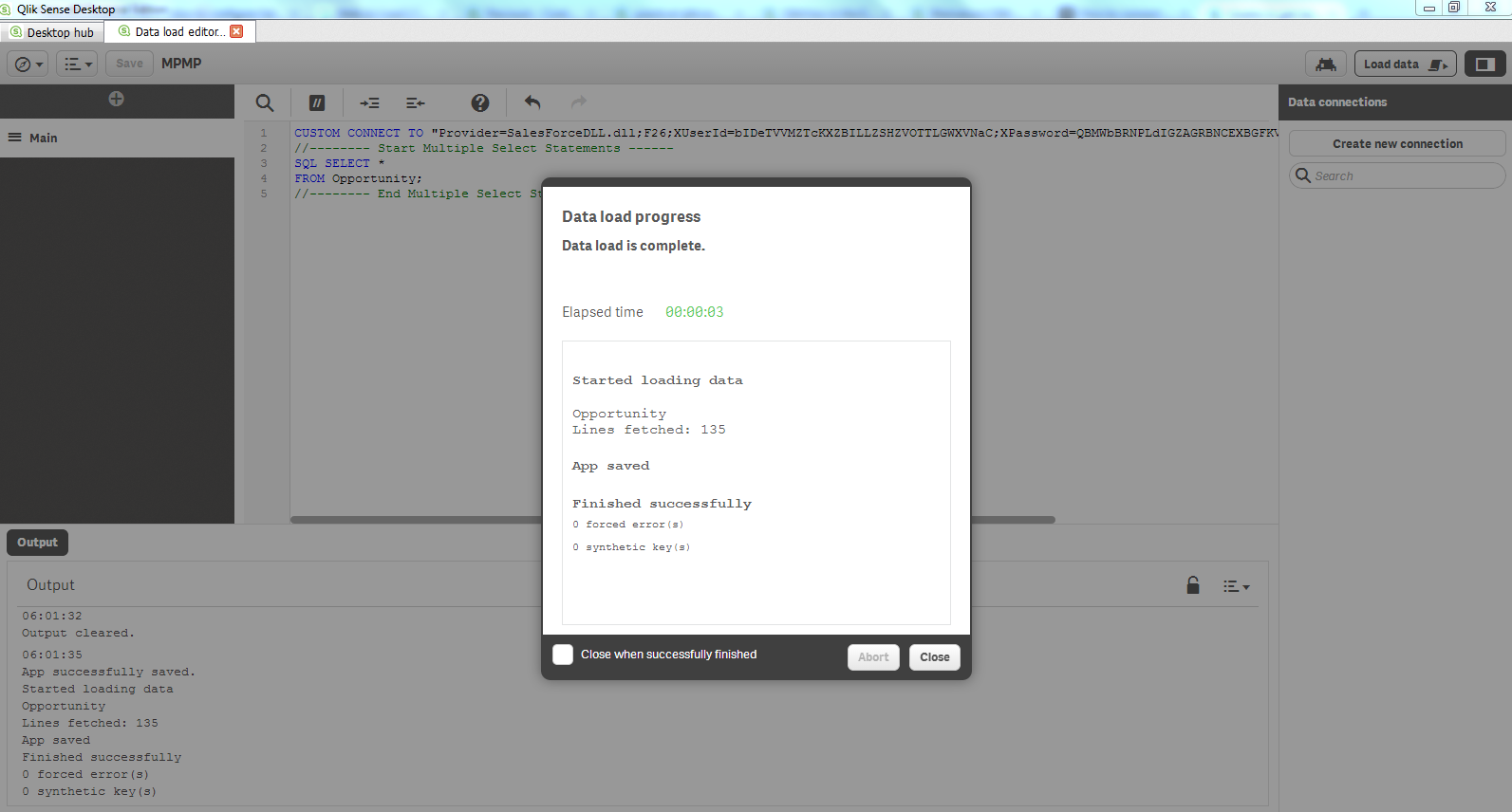The height and width of the screenshot is (812, 1512).
Task: Click 'App successfully saved.' in Output panel
Action: click(x=108, y=672)
